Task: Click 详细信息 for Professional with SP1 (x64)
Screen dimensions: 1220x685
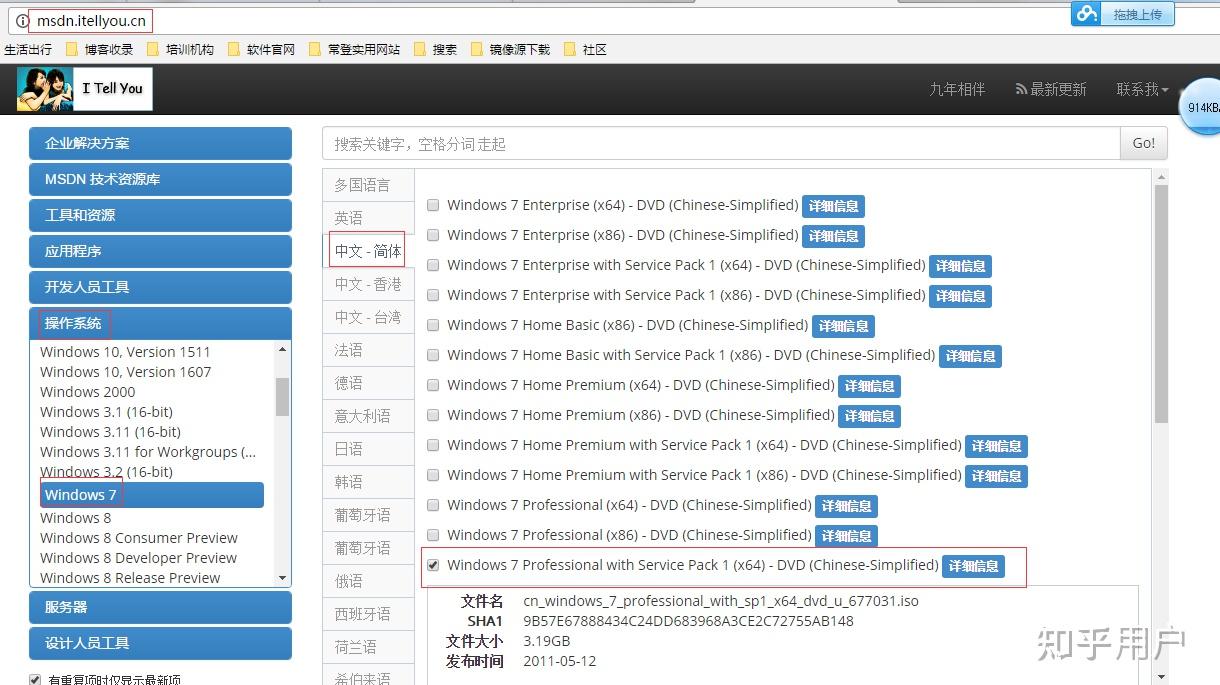Action: (x=973, y=566)
